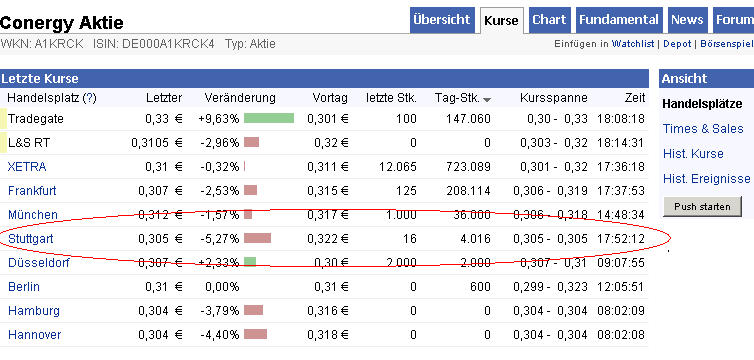Screen dimensions: 754x360
Task: Click the Push starten button
Action: coord(702,207)
